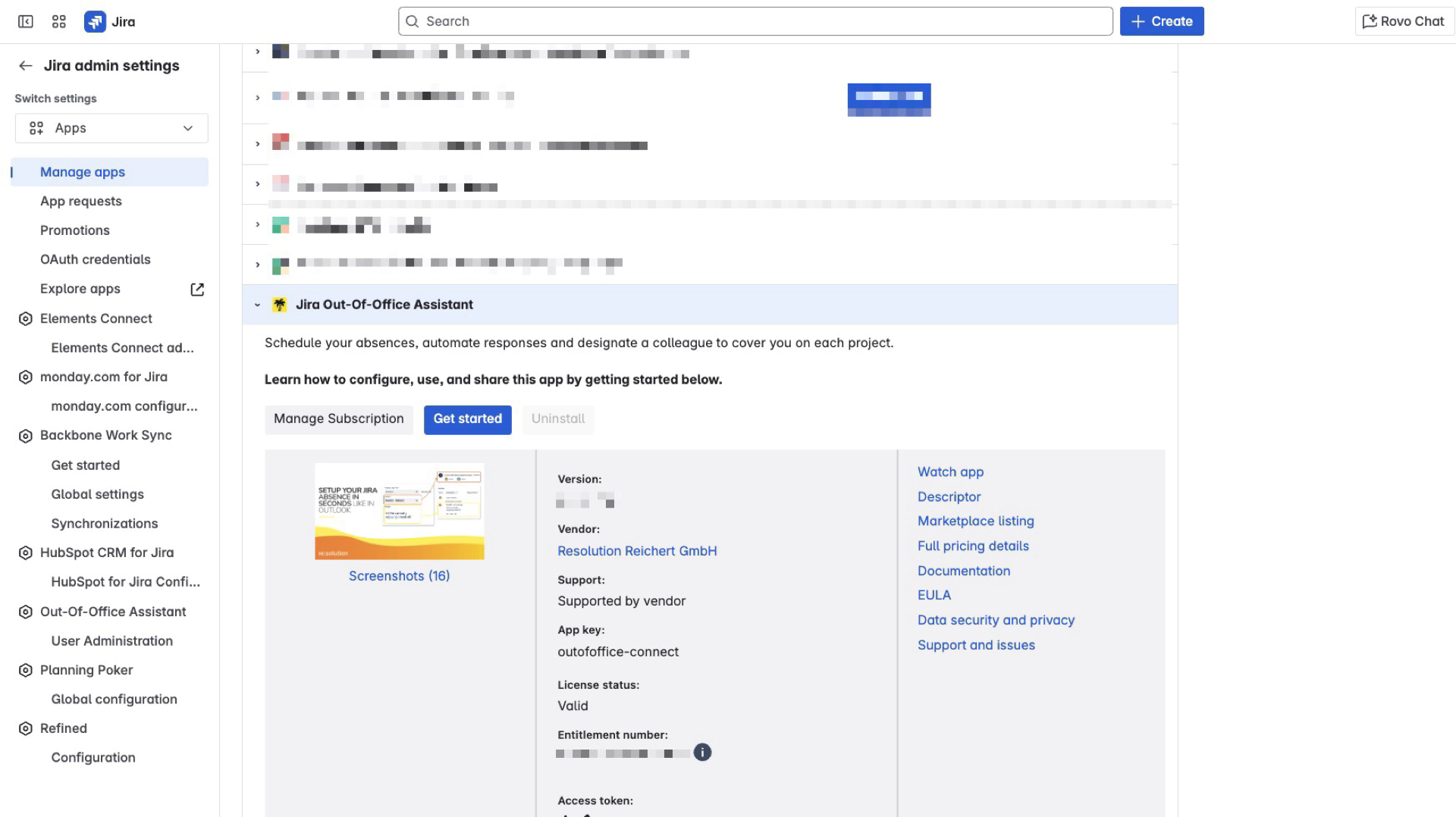This screenshot has height=817, width=1456.
Task: Open the app screenshot thumbnail
Action: [x=399, y=512]
